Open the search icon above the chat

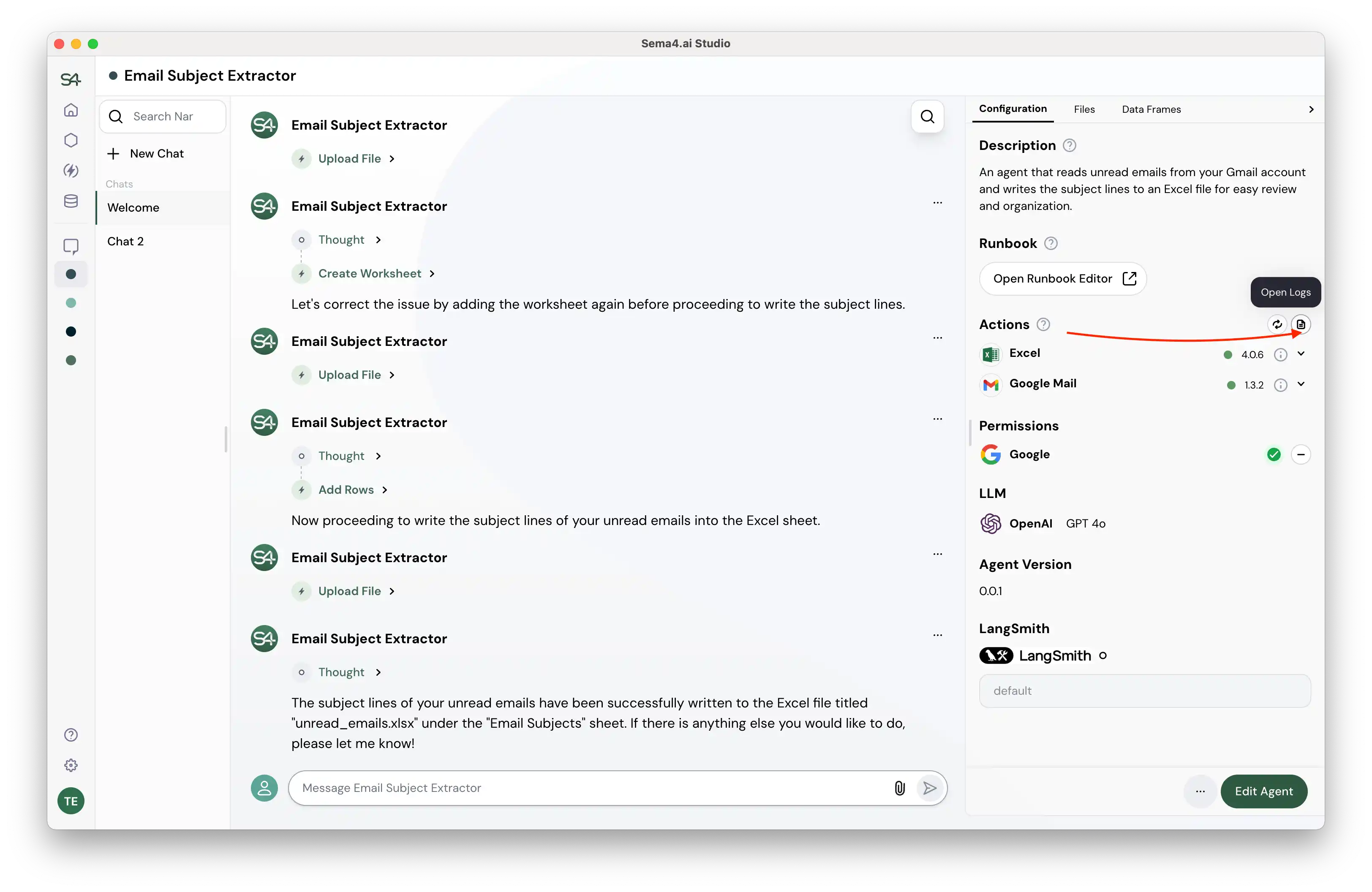928,117
